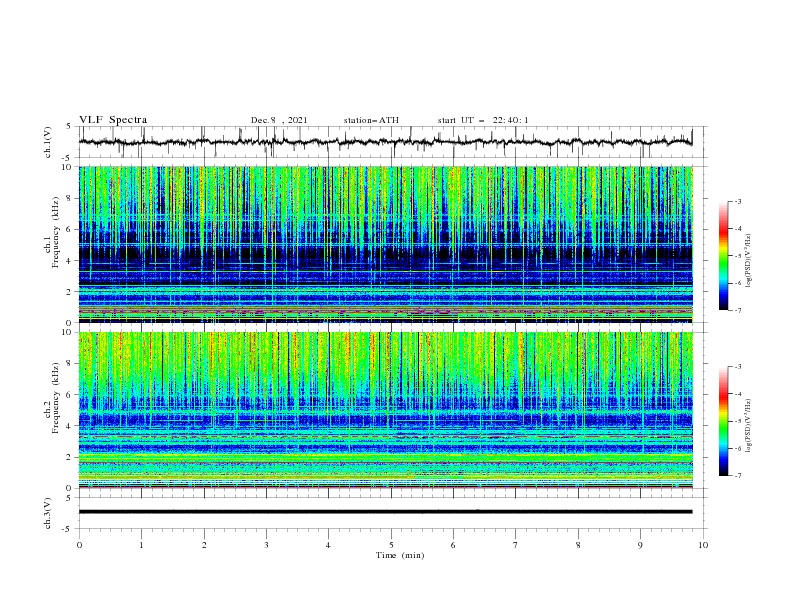Viewport: 792px width, 612px height.
Task: Click the "-7" tick on ch.2 colorbar
Action: pos(738,475)
